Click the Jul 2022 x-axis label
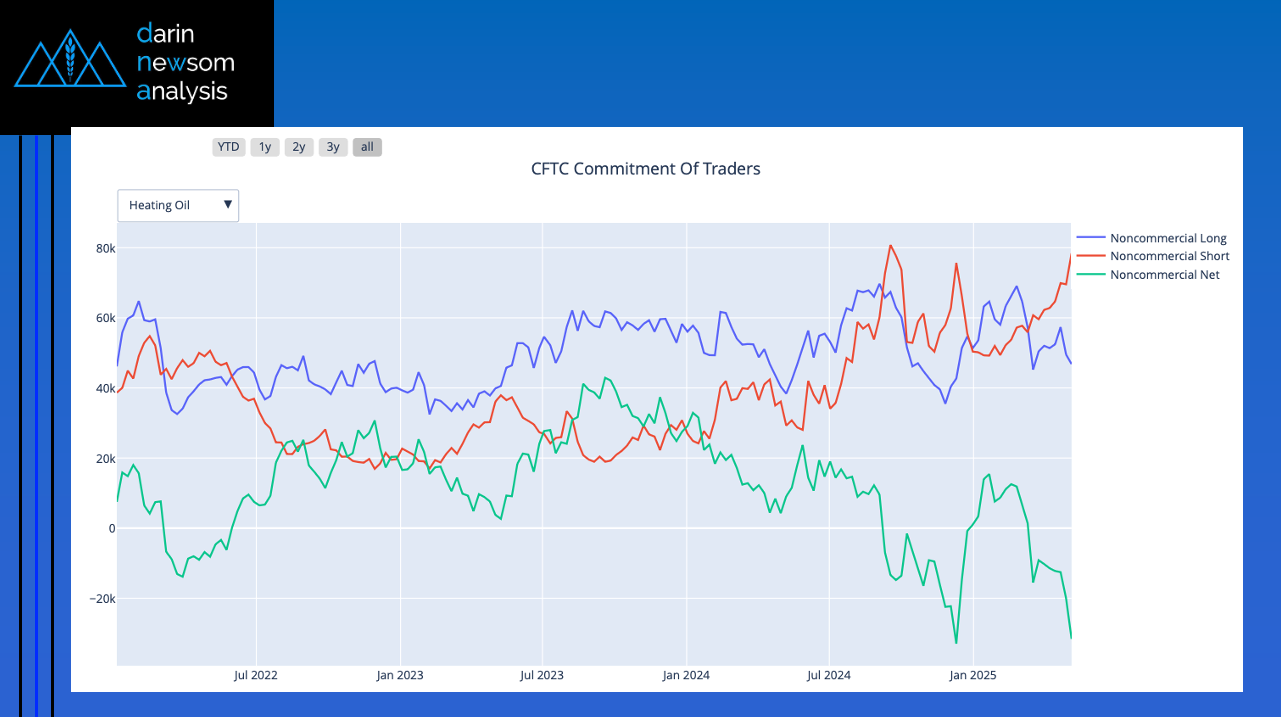 click(x=256, y=675)
